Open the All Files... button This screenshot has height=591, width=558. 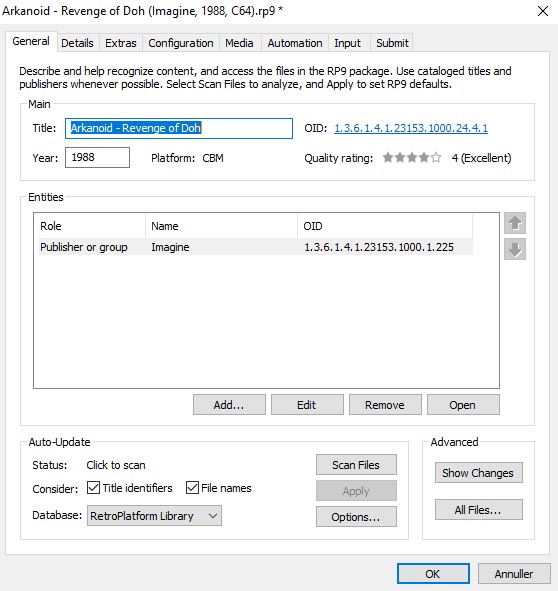(x=479, y=510)
